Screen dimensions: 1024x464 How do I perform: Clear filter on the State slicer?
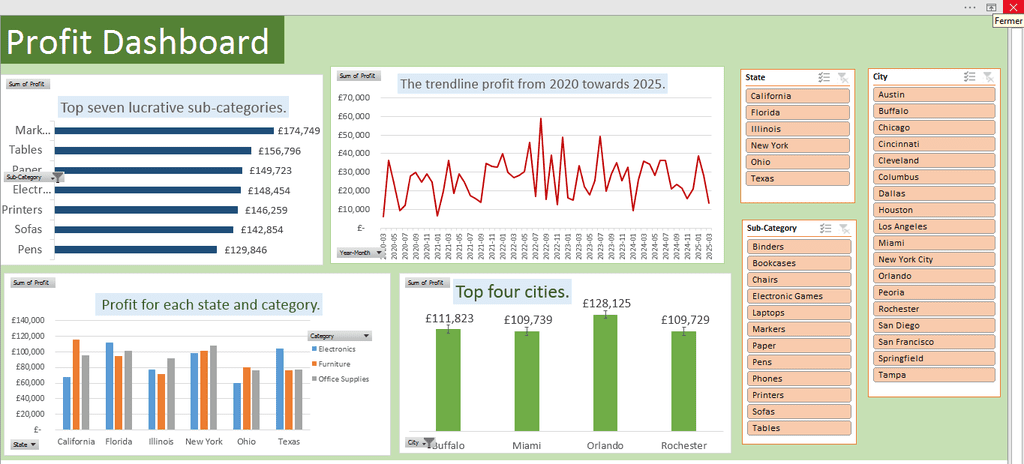point(844,77)
